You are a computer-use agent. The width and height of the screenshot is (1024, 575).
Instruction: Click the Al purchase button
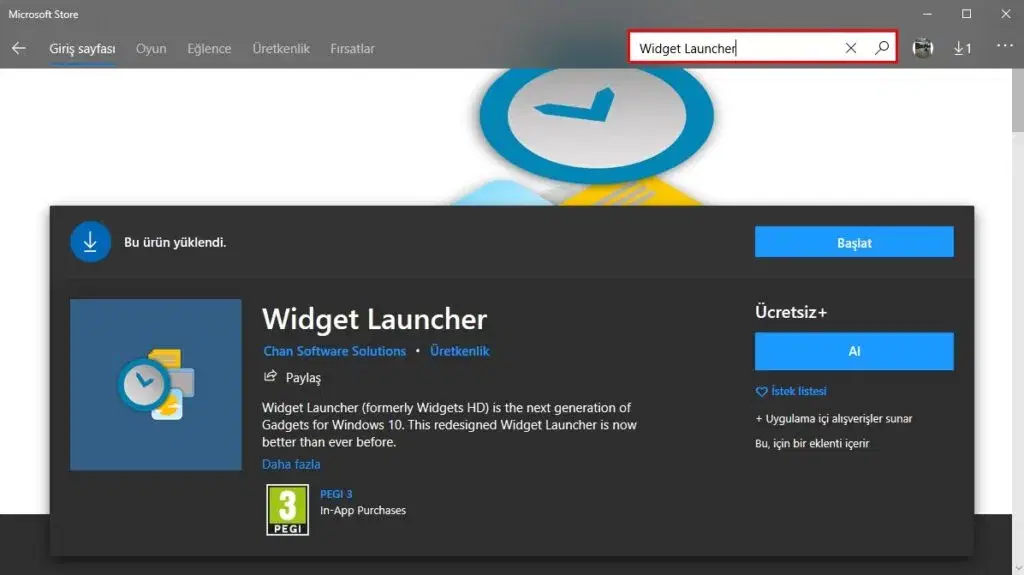point(854,352)
